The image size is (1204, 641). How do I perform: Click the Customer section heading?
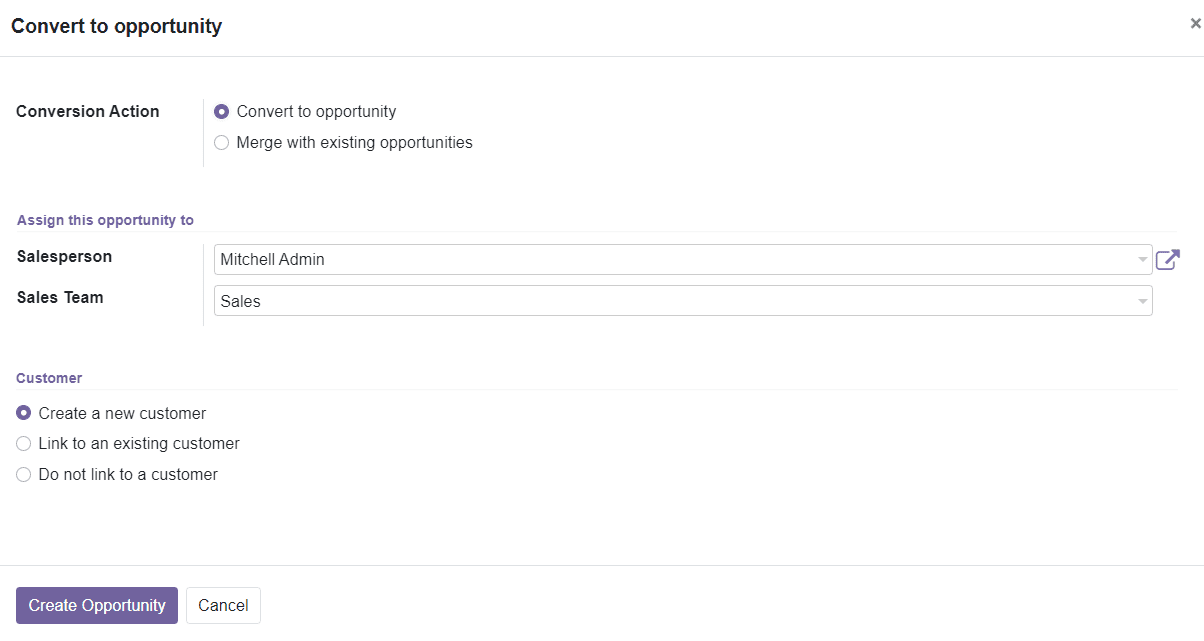(48, 377)
